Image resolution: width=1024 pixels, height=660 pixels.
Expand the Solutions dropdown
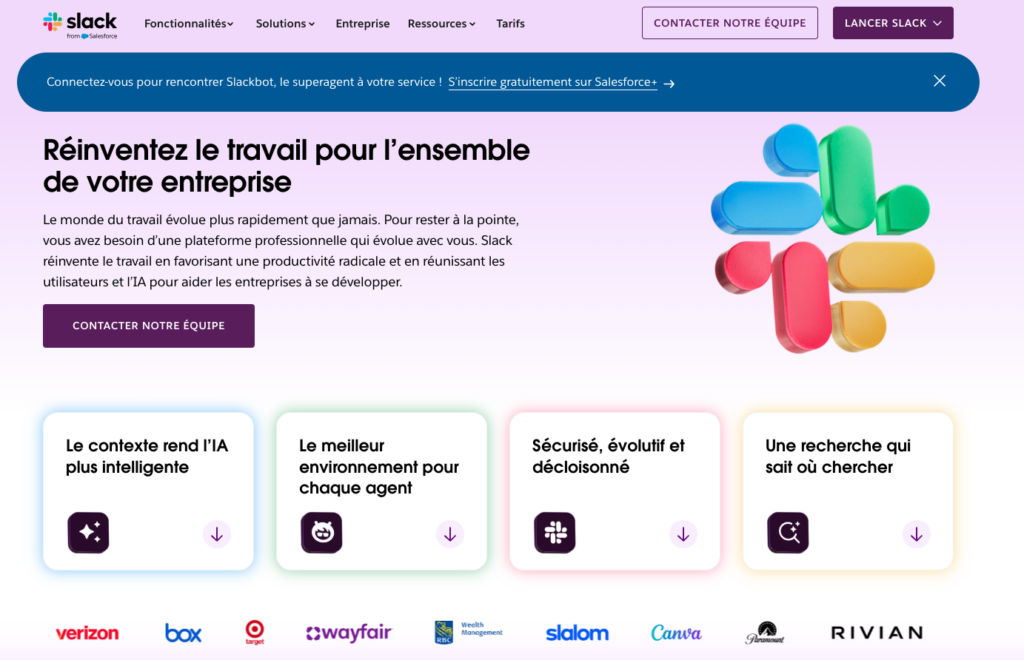(285, 23)
